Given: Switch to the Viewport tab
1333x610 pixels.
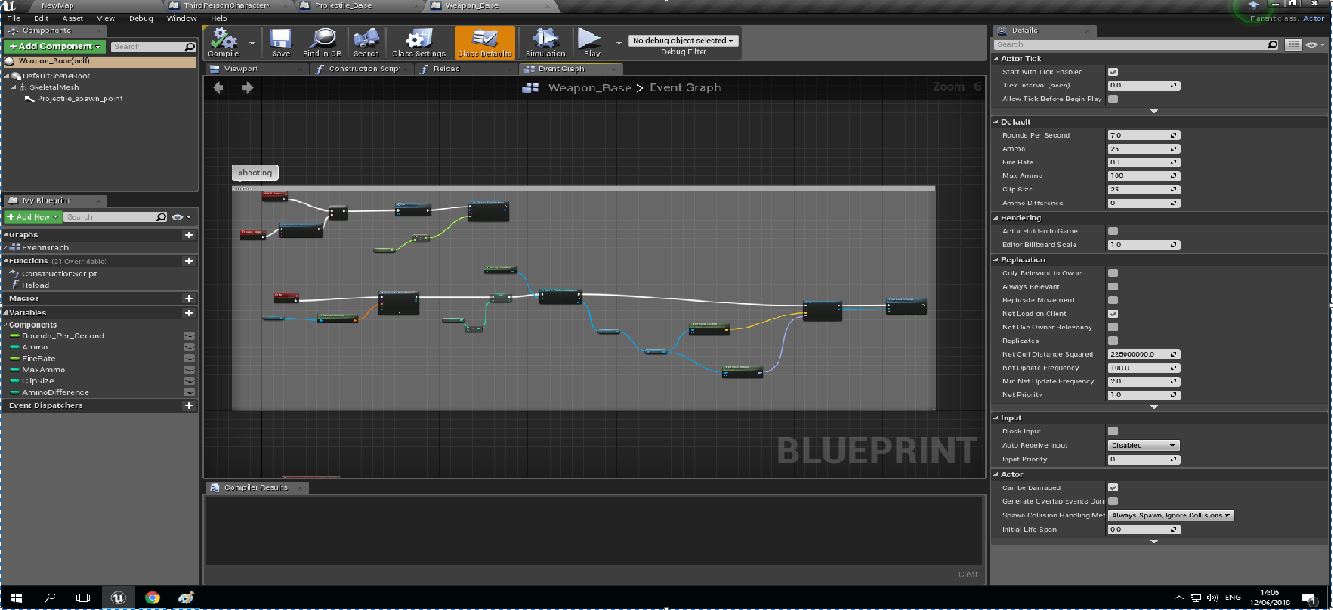Looking at the screenshot, I should (240, 69).
